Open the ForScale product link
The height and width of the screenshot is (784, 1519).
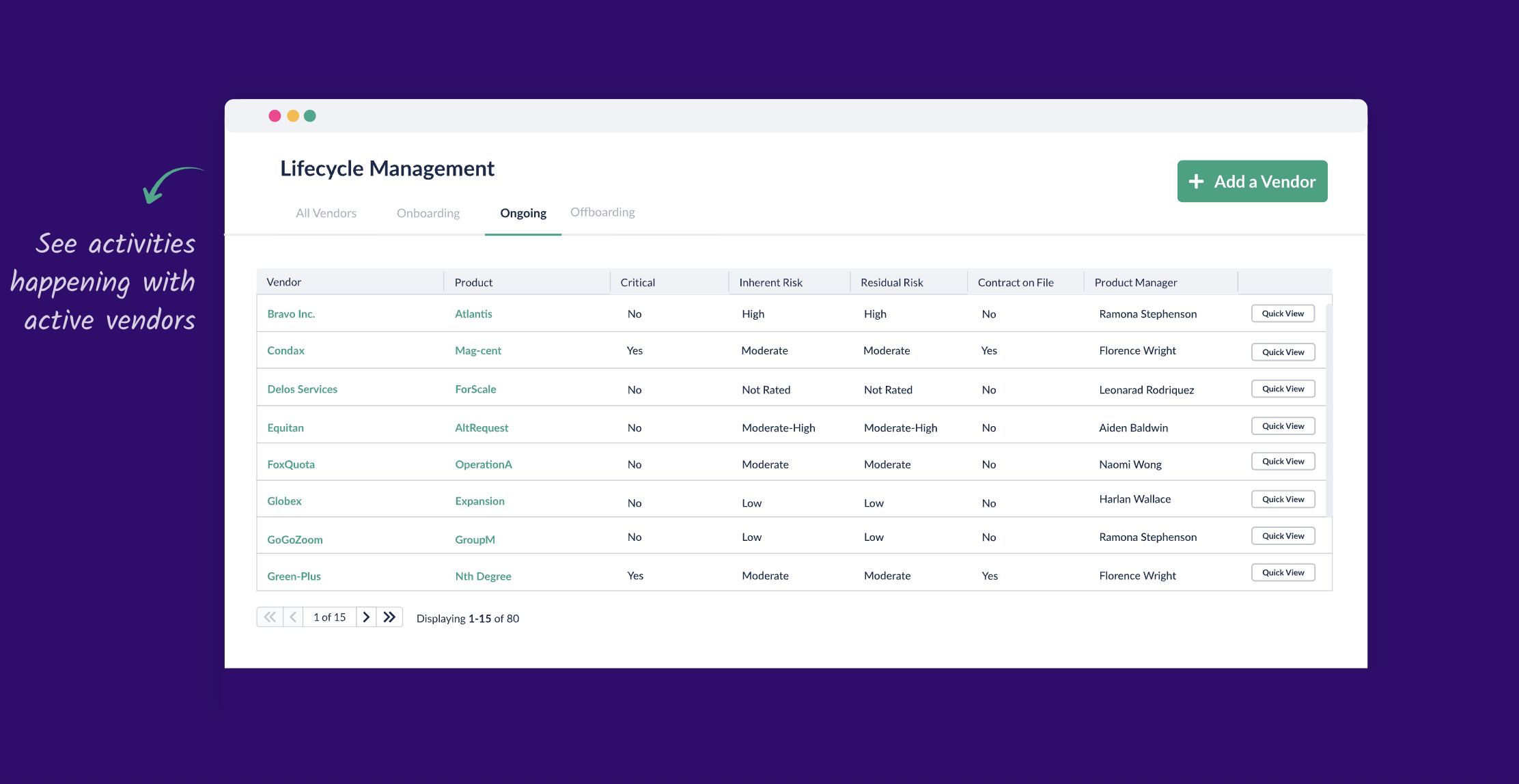[x=475, y=389]
